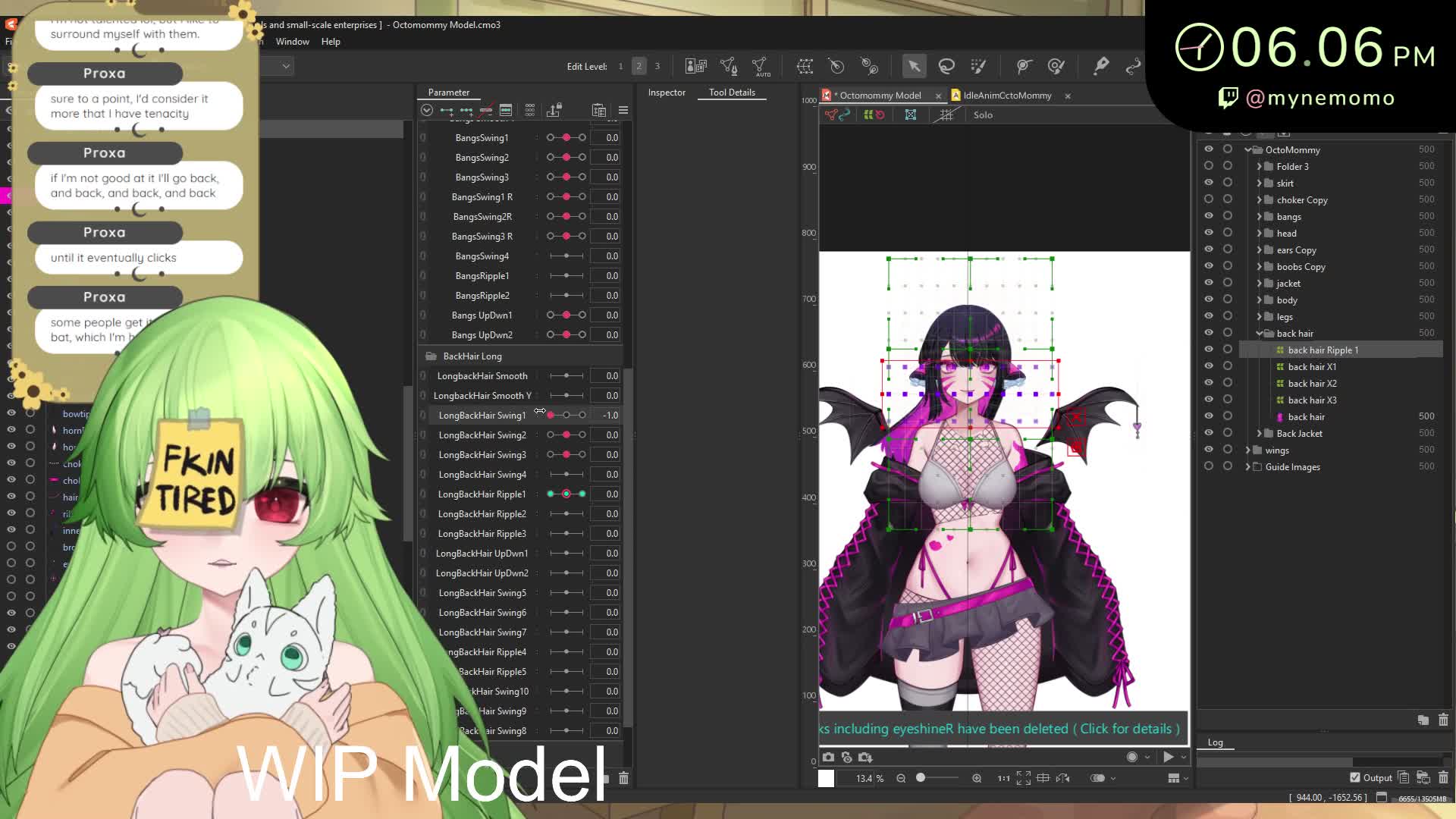This screenshot has height=819, width=1456.
Task: Collapse the BackHair Long parameter group
Action: (431, 356)
